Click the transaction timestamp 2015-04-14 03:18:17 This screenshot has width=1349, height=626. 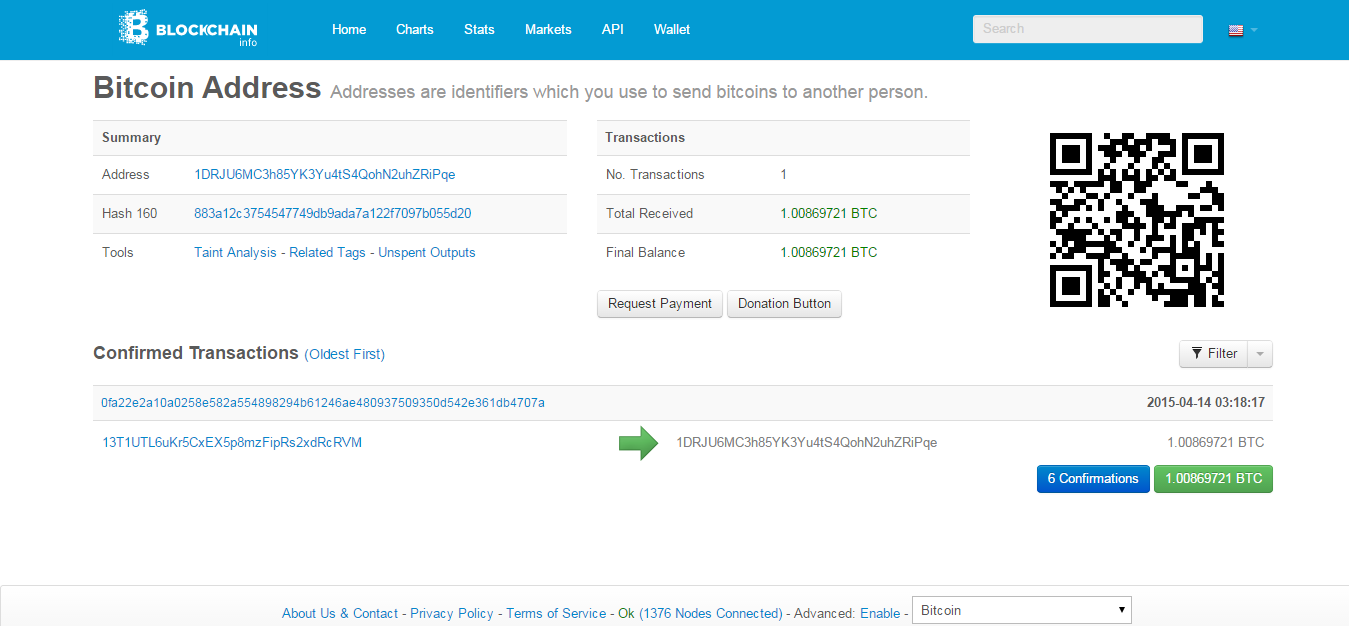click(x=1206, y=403)
